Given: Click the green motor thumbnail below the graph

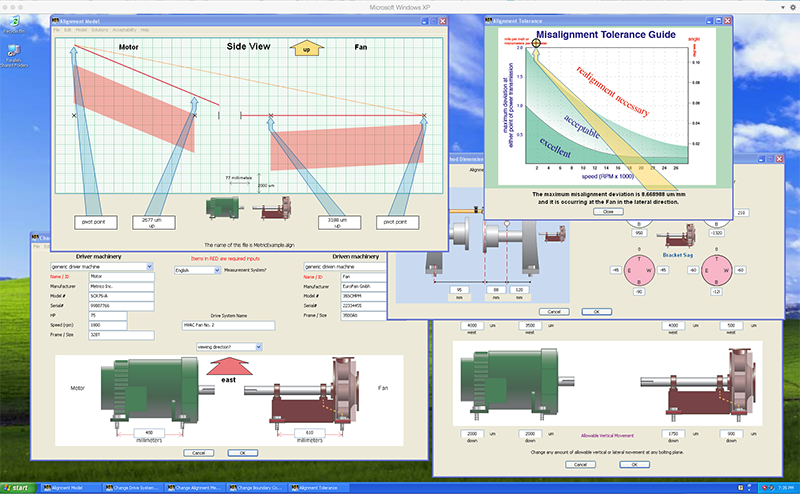Looking at the screenshot, I should point(223,207).
